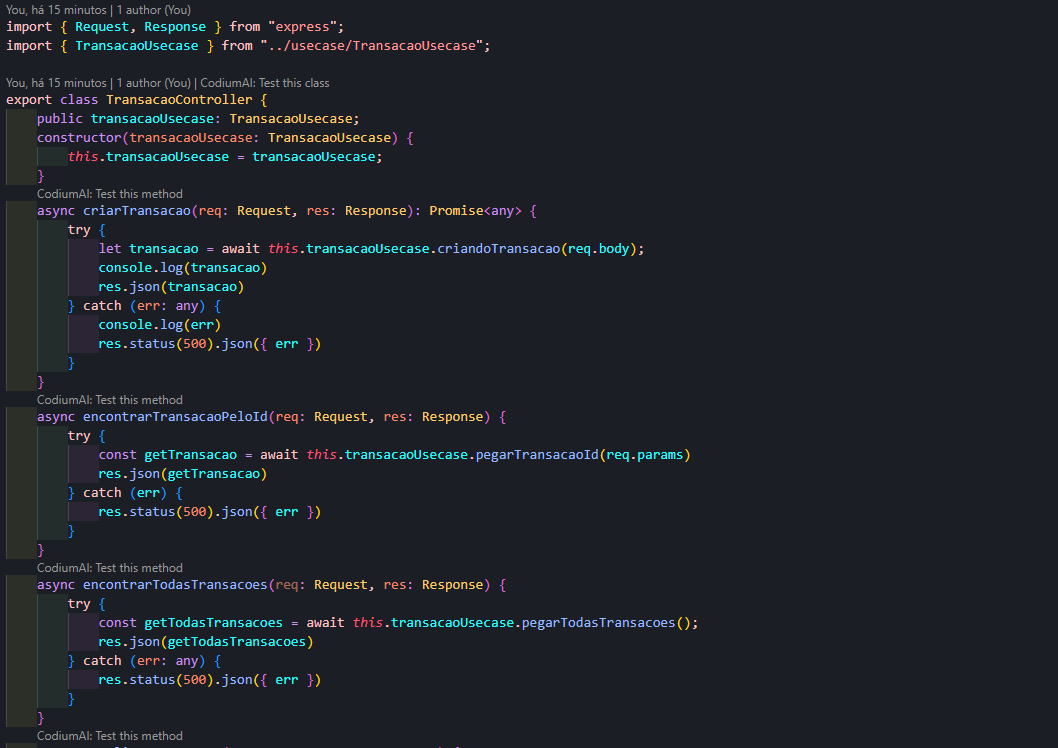Screen dimensions: 1058x748
Task: Select the "express" module string
Action: click(x=302, y=27)
